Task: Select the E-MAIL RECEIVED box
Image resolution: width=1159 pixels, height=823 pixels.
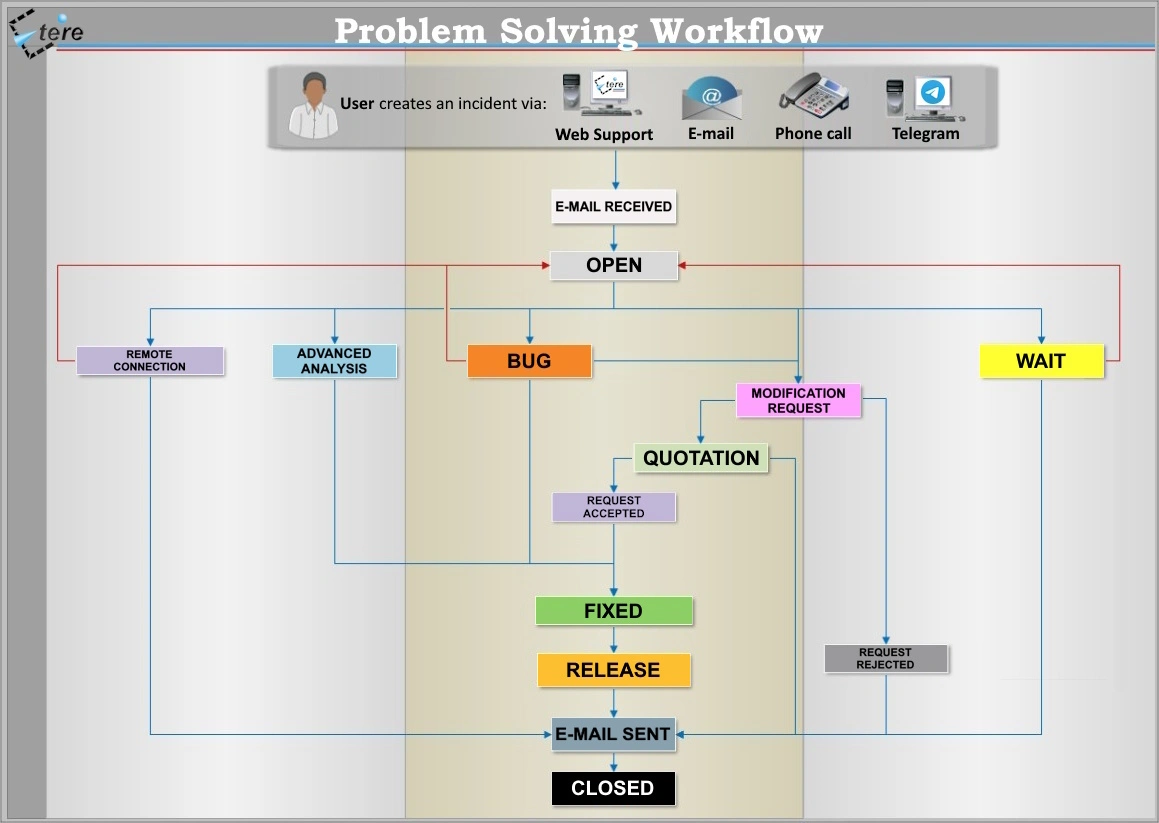Action: pyautogui.click(x=613, y=207)
